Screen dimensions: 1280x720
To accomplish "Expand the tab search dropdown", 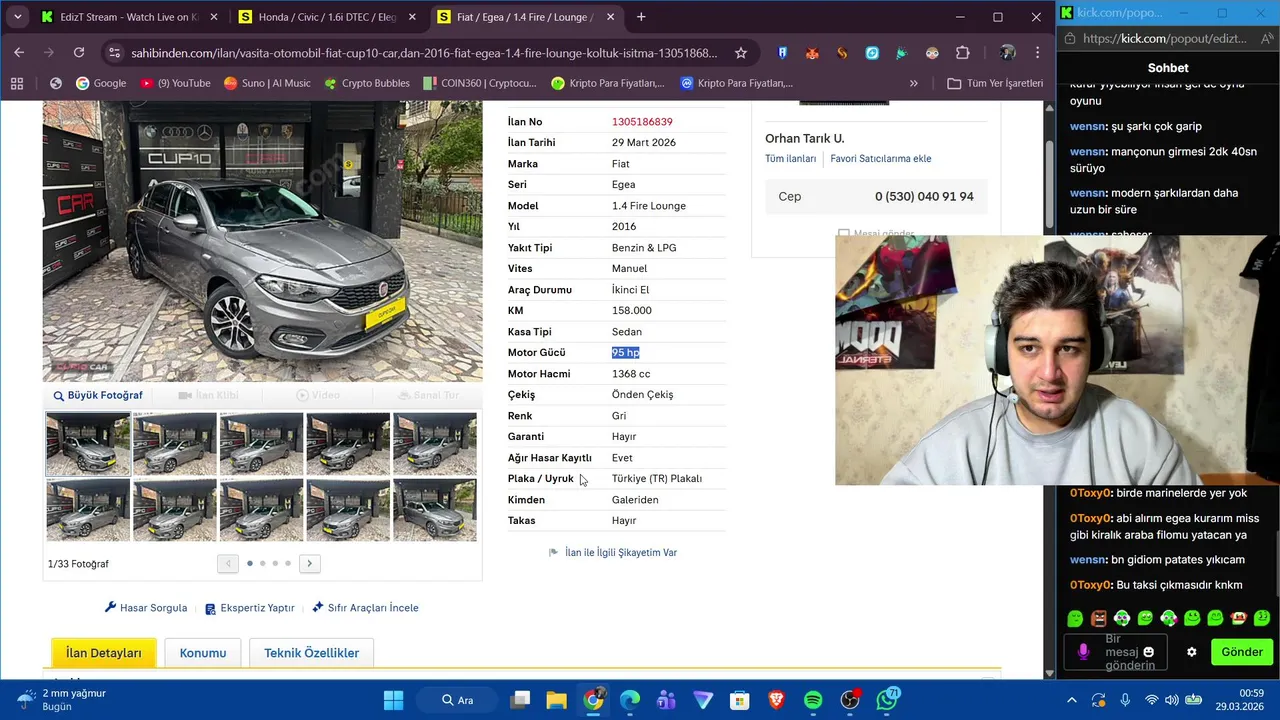I will 17,17.
